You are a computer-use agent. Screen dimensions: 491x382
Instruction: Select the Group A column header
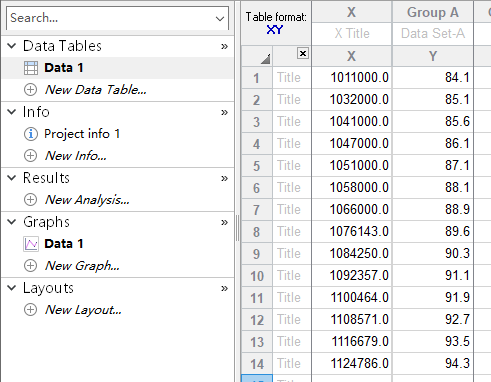point(433,12)
